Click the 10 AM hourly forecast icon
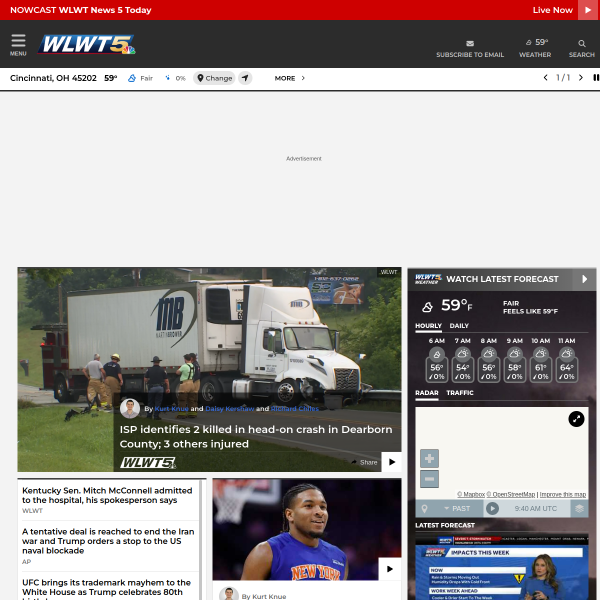The height and width of the screenshot is (600, 600). coord(541,355)
